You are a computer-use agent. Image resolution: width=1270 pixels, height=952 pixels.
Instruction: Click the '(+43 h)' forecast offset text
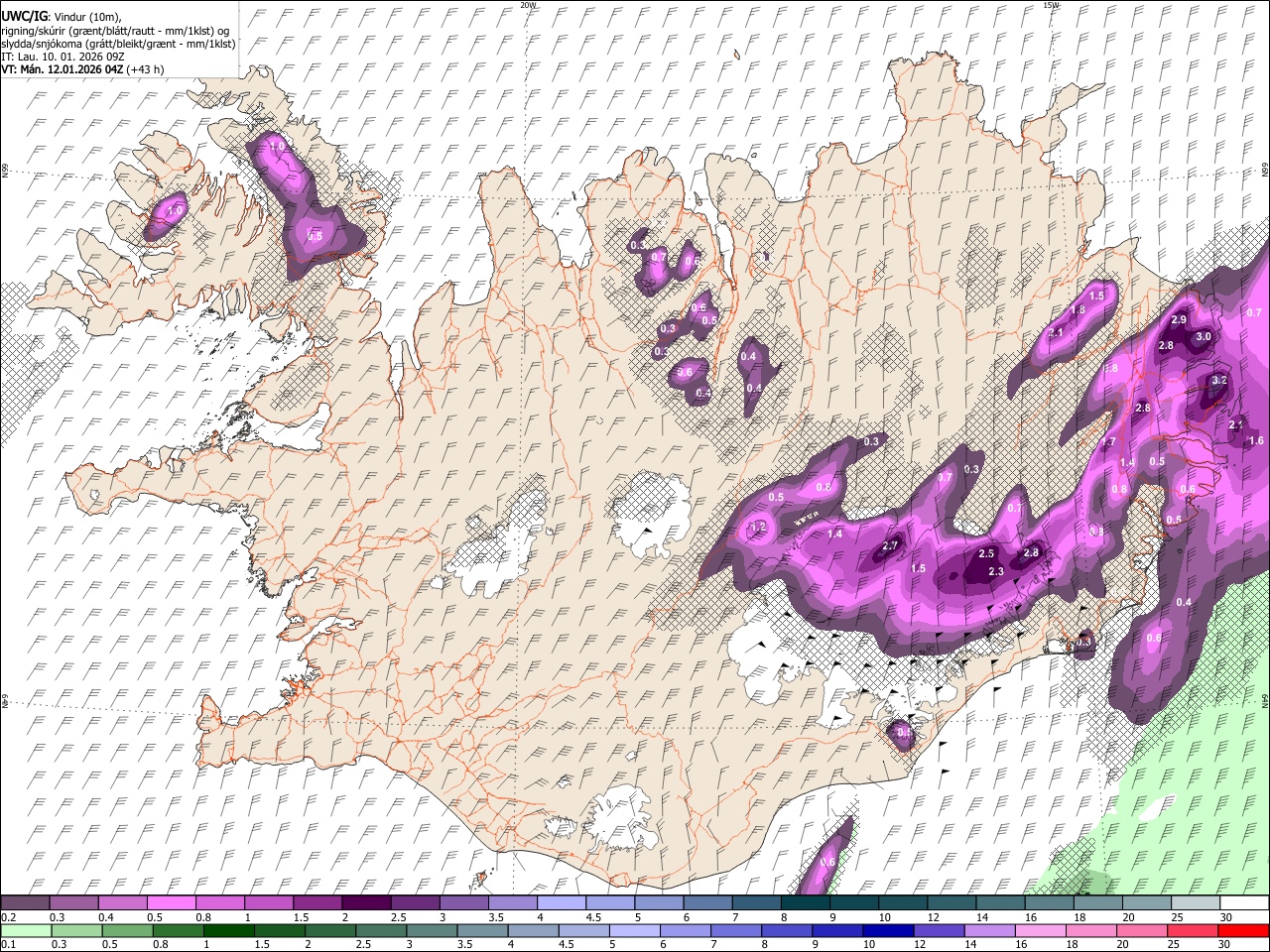pos(146,69)
